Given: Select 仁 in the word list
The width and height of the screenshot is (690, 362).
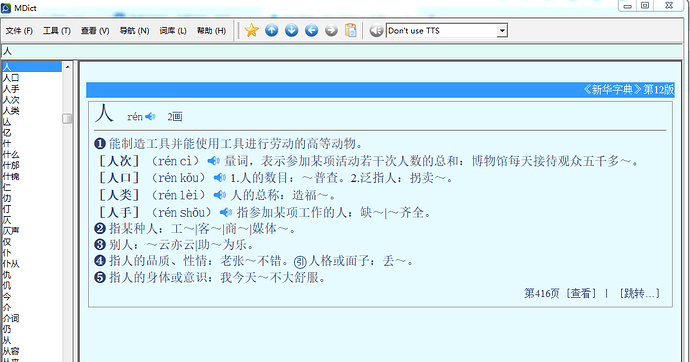Looking at the screenshot, I should 7,187.
